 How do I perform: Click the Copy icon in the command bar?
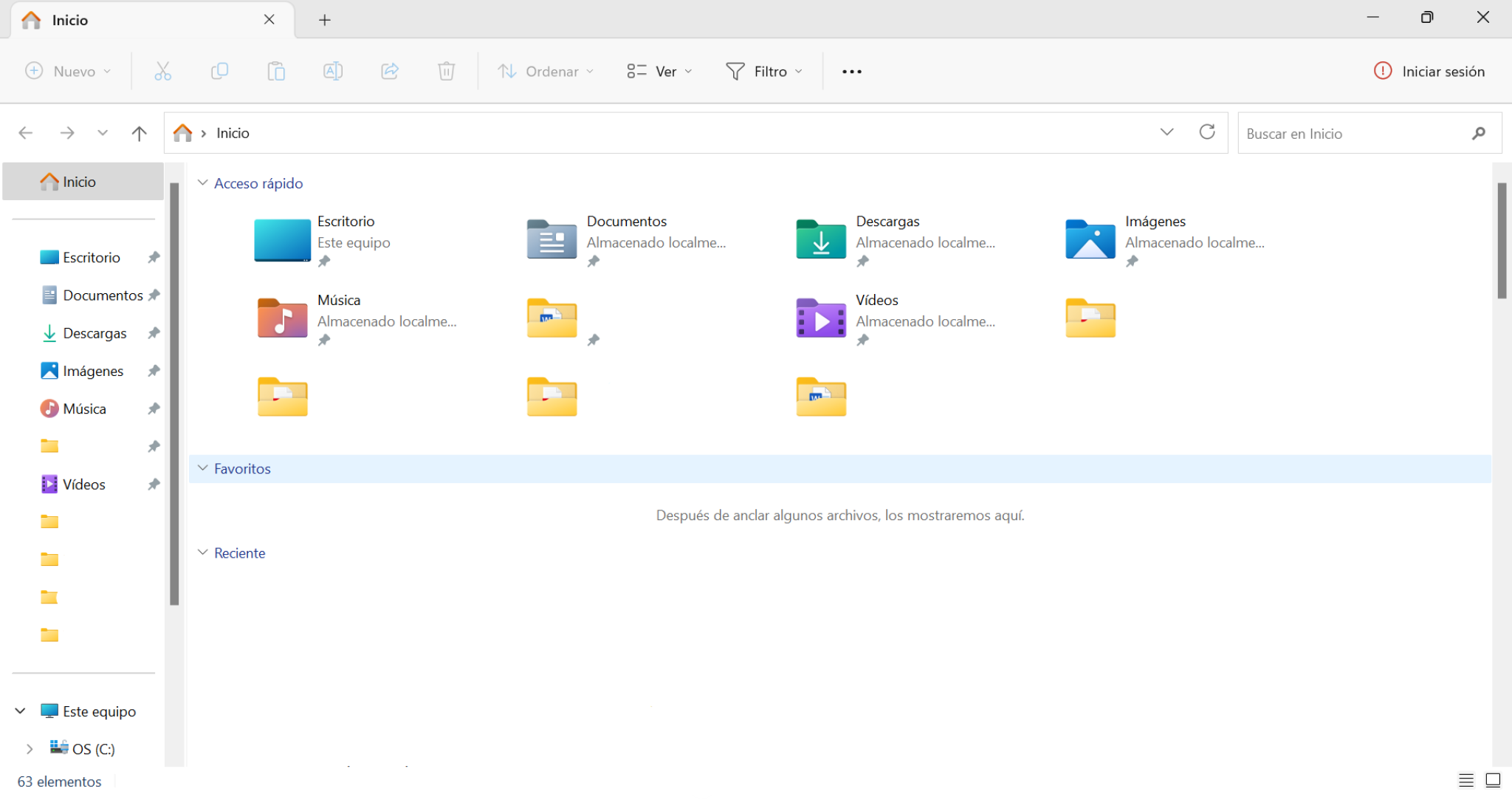219,71
